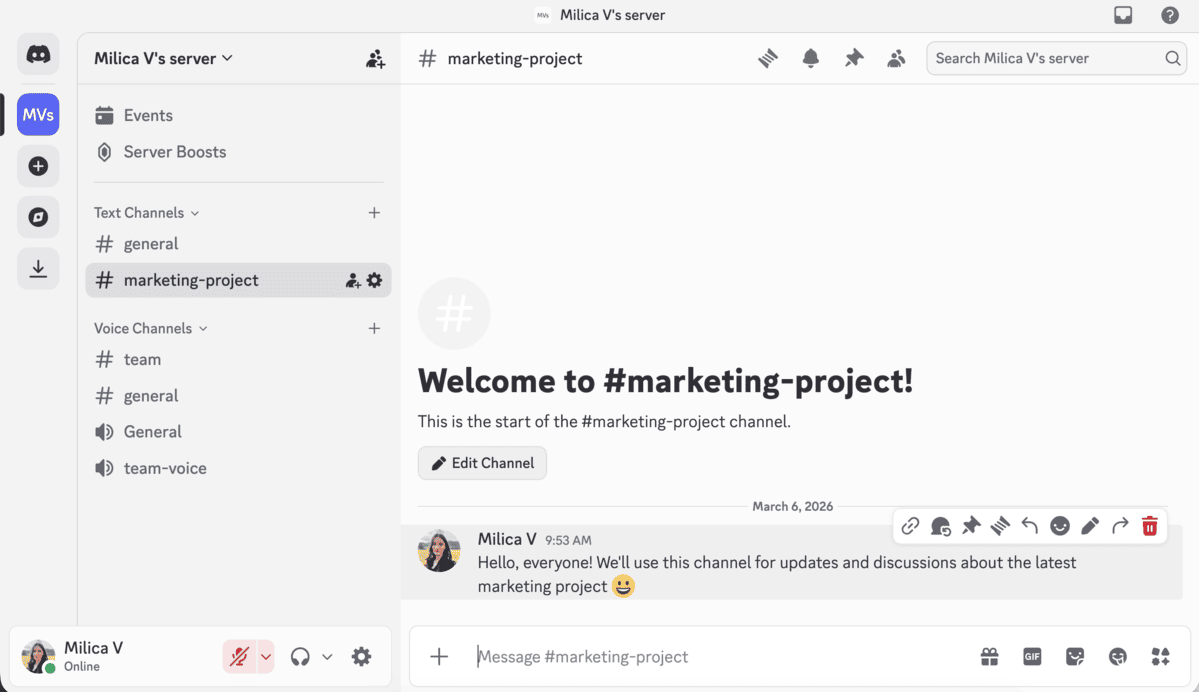The height and width of the screenshot is (692, 1199).
Task: Open pinned messages in the channel header
Action: pyautogui.click(x=853, y=59)
